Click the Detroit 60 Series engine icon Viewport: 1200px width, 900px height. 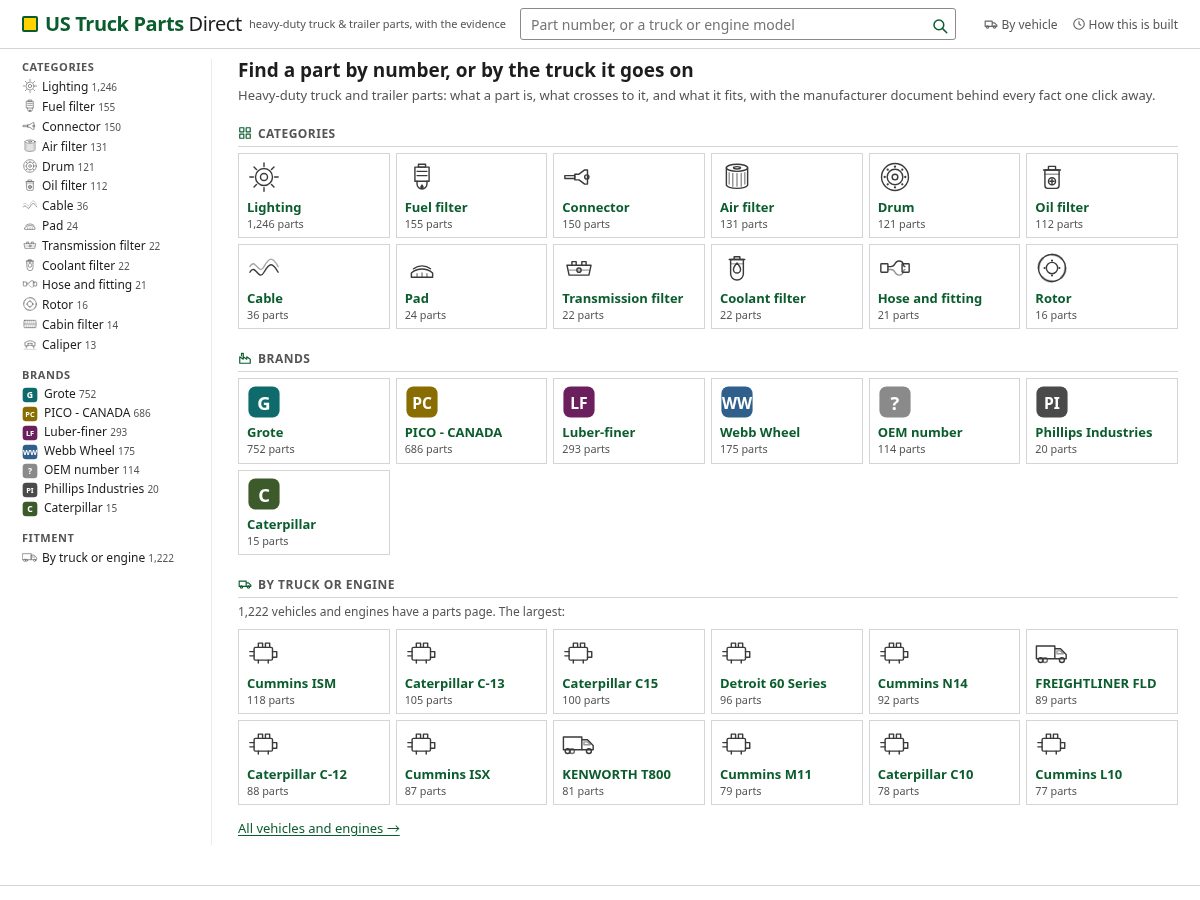tap(736, 653)
